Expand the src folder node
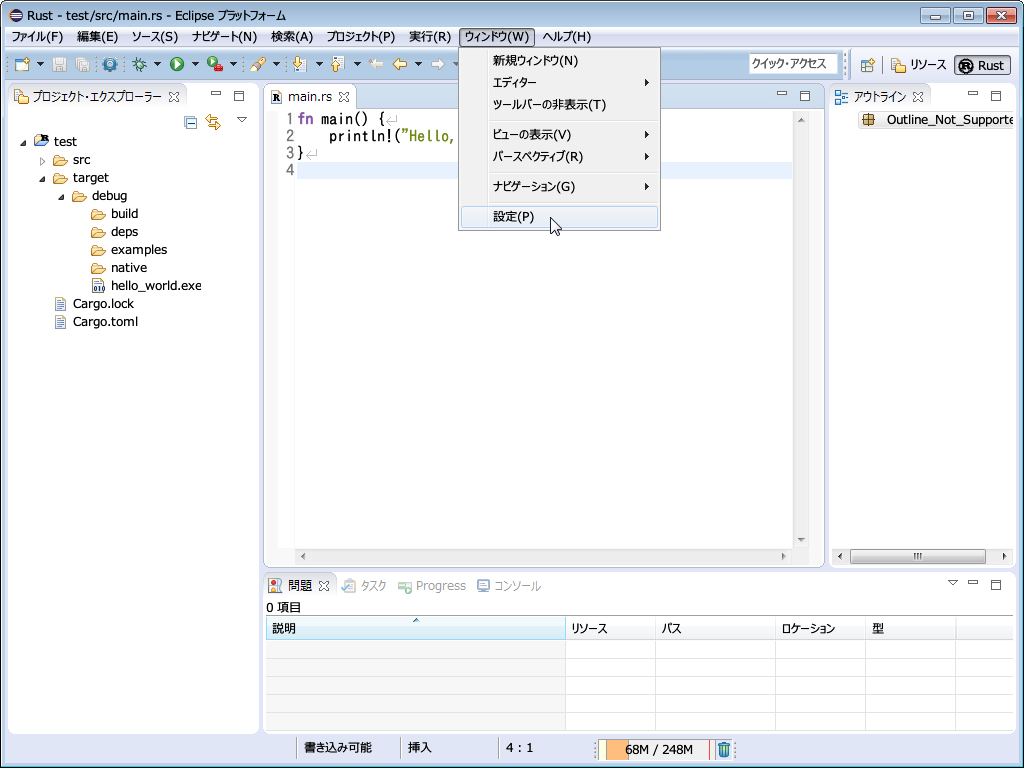Viewport: 1024px width, 768px height. click(42, 161)
